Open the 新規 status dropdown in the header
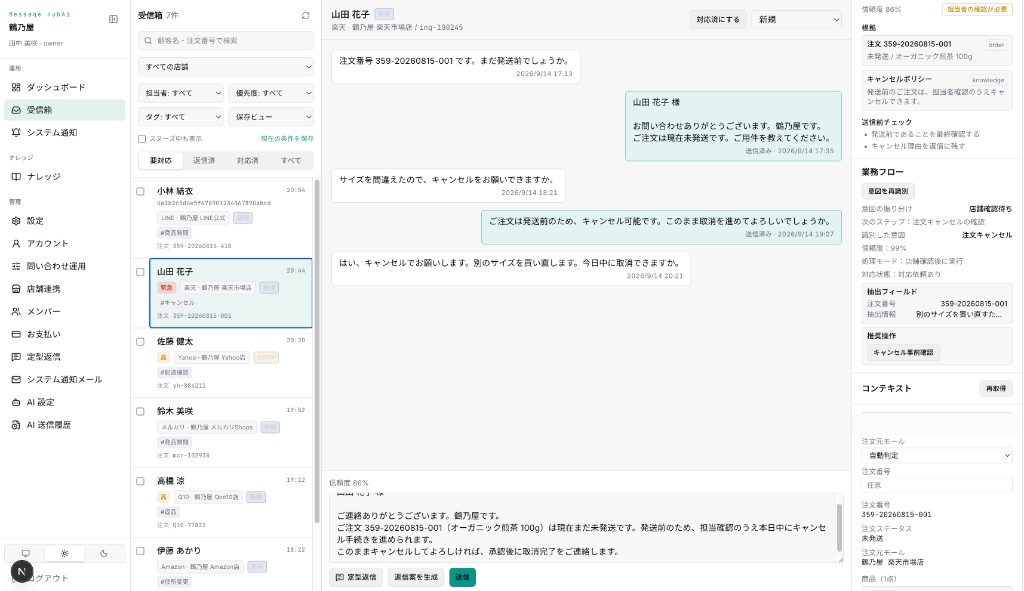Image resolution: width=1024 pixels, height=591 pixels. tap(797, 20)
